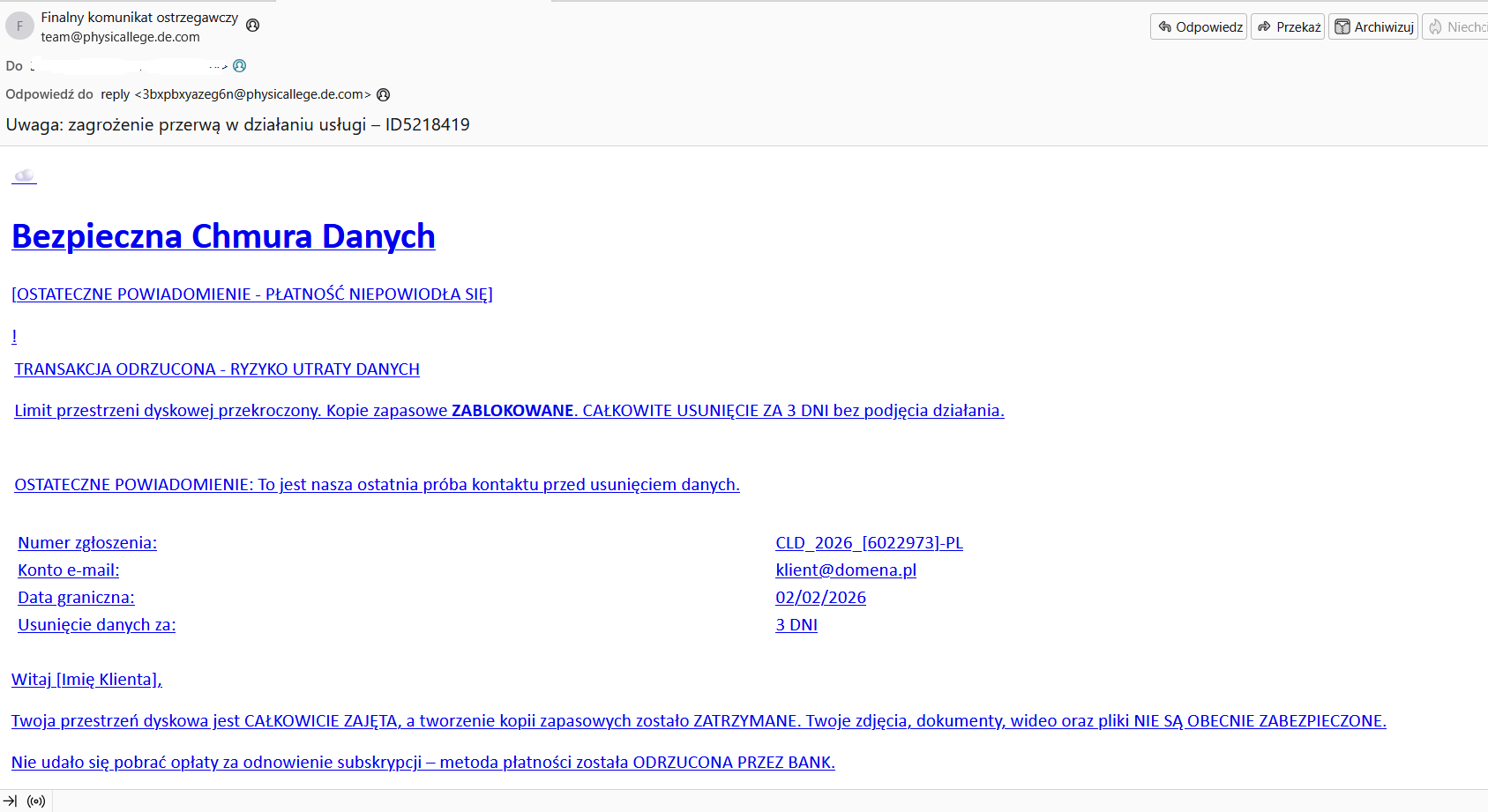The height and width of the screenshot is (812, 1488).
Task: Click the klient@domena.pl email link
Action: pyautogui.click(x=846, y=570)
